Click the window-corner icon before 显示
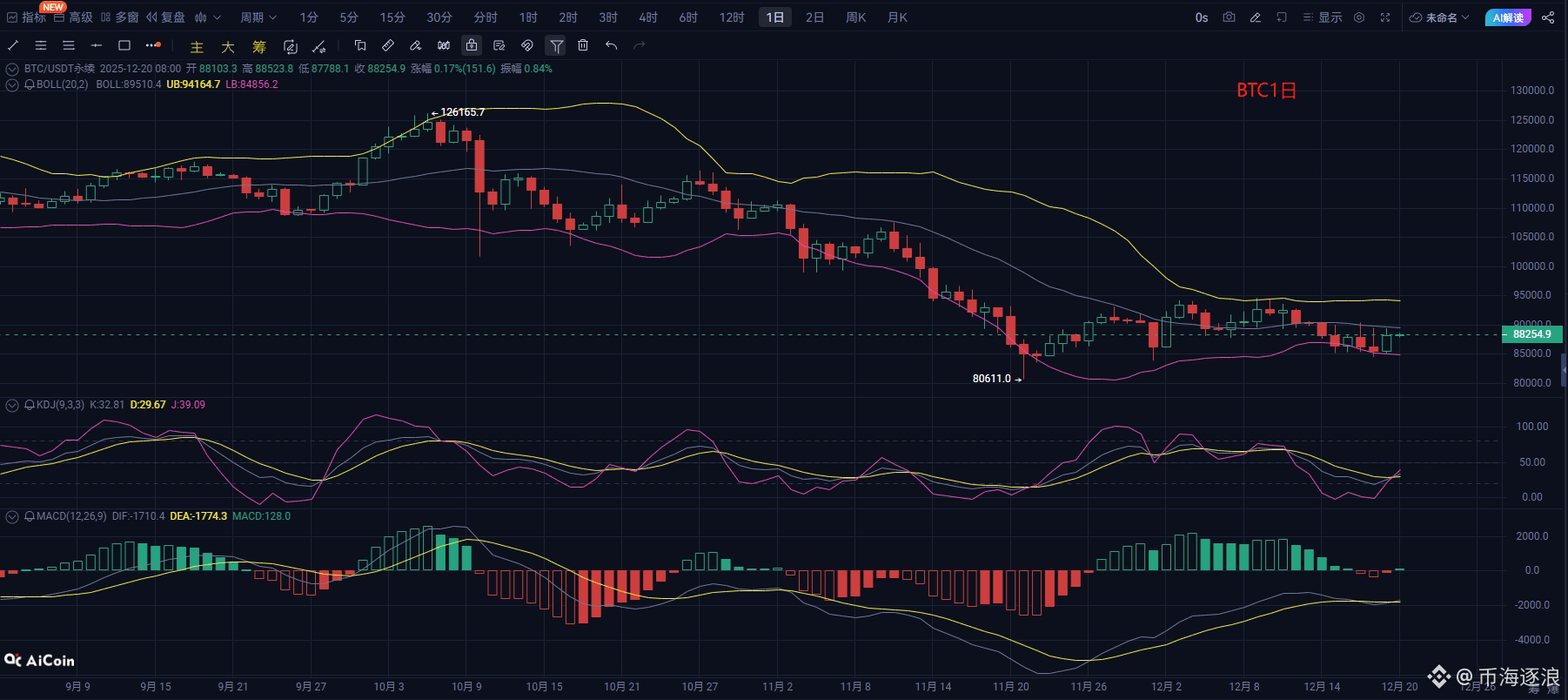This screenshot has height=700, width=1568. tap(1281, 17)
